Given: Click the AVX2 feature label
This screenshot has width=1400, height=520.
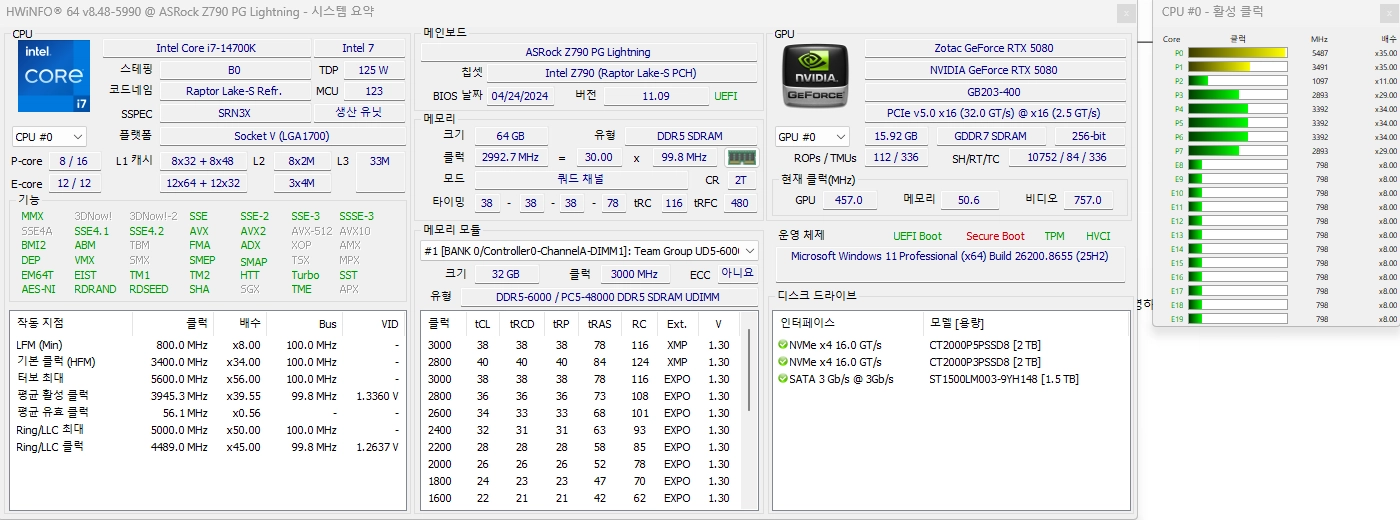Looking at the screenshot, I should [253, 231].
